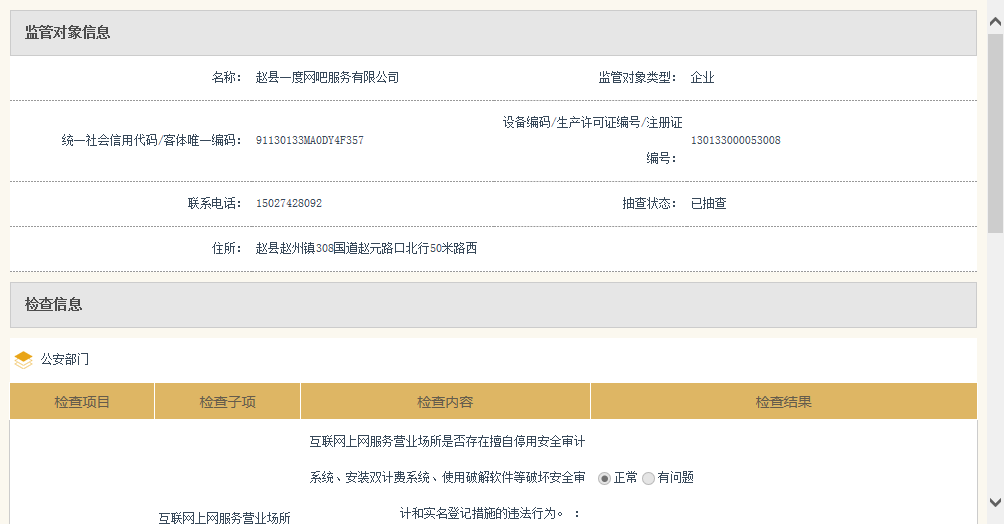
Task: Click the 互联网上网服务营业场所 sub-item cell
Action: (x=225, y=517)
